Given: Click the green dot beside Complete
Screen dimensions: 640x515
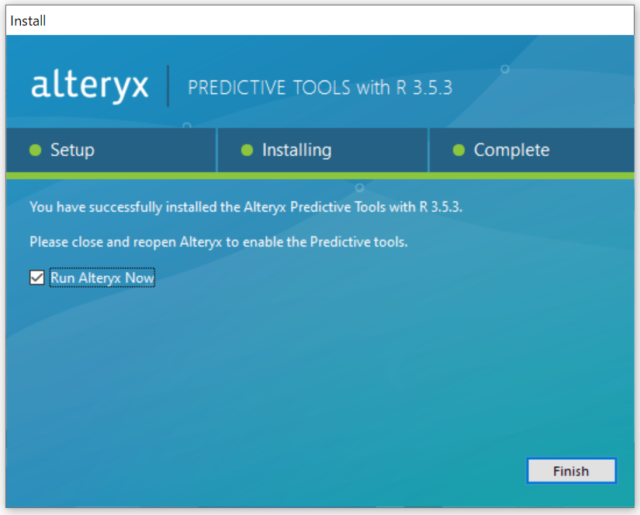Looking at the screenshot, I should [459, 150].
